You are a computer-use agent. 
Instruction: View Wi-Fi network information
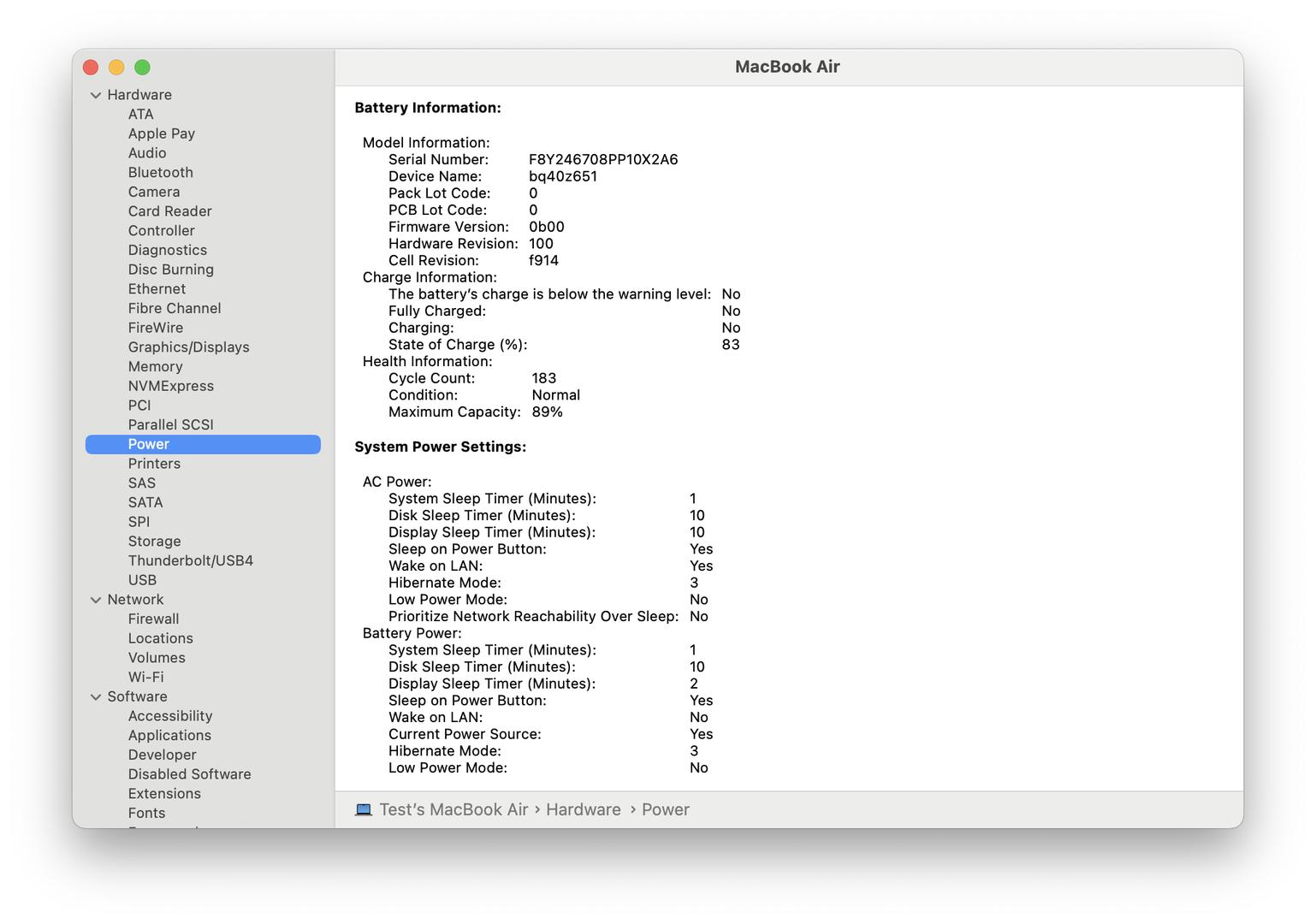pos(145,677)
